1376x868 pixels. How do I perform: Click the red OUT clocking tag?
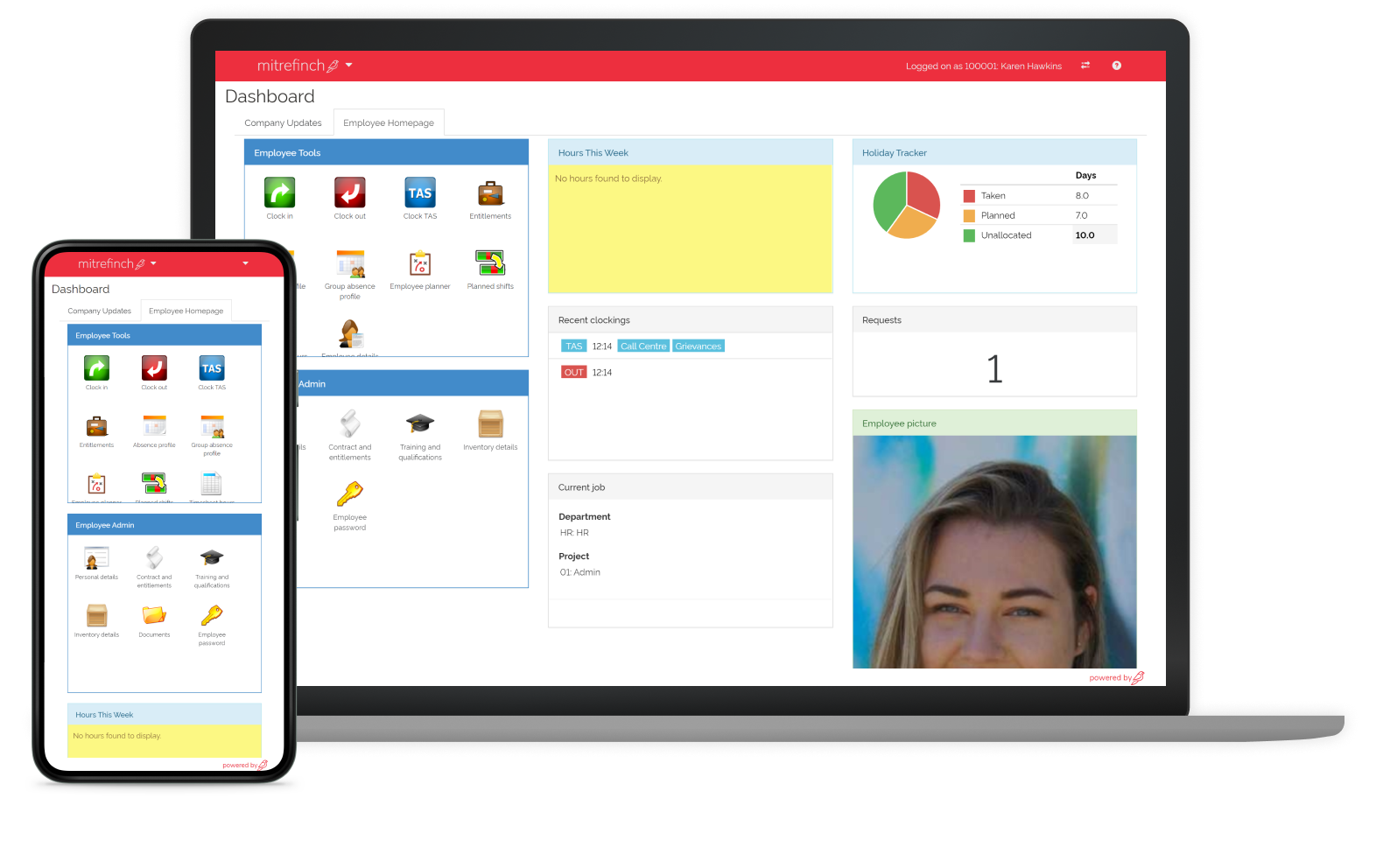tap(574, 373)
